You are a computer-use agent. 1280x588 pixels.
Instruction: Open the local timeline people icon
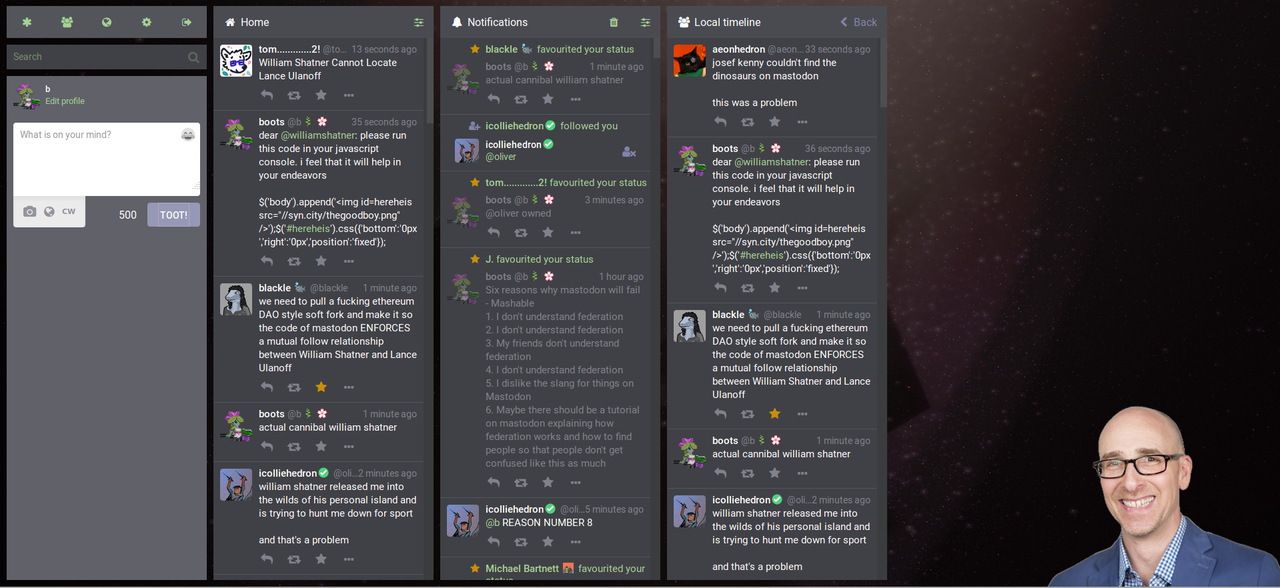[67, 22]
